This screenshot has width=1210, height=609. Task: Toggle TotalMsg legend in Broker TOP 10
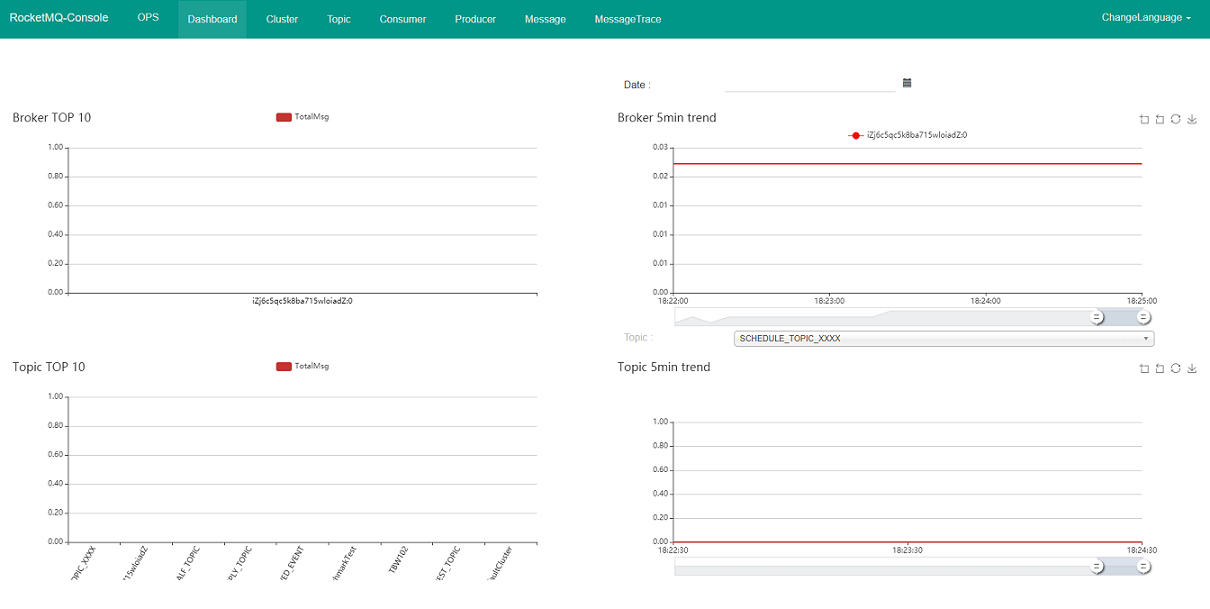(302, 117)
